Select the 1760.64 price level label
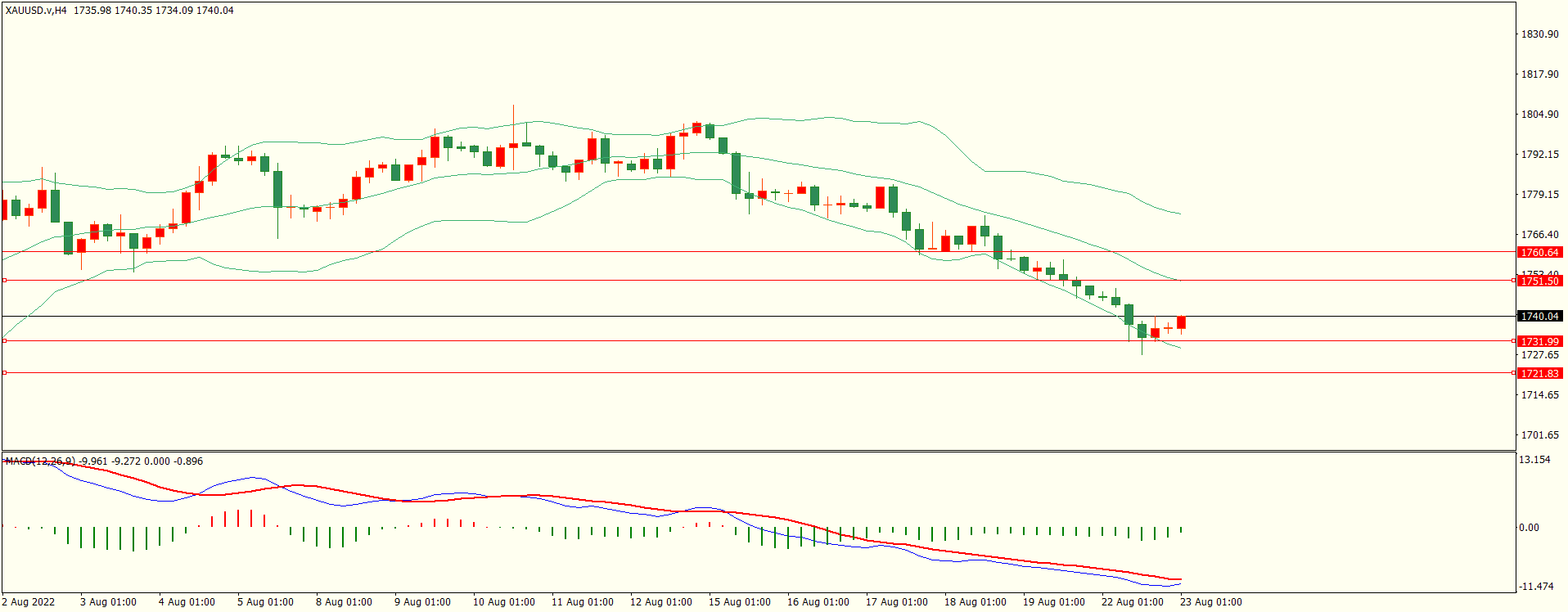 point(1539,253)
